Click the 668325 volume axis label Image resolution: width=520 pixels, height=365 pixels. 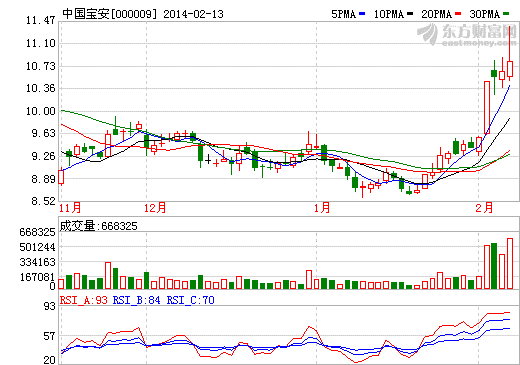(37, 232)
